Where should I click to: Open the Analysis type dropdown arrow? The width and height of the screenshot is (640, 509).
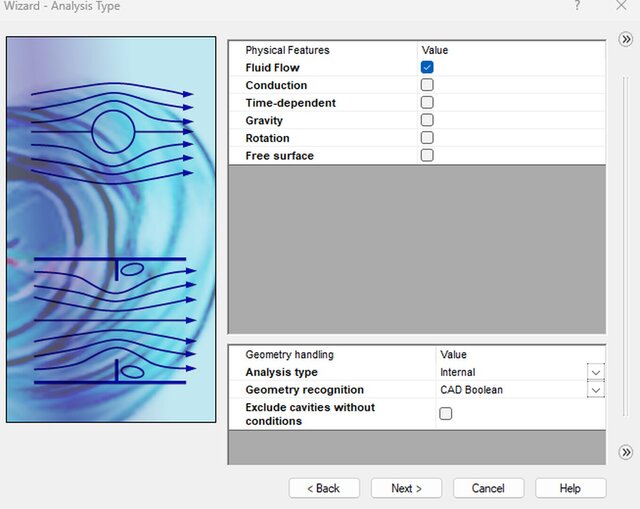pyautogui.click(x=596, y=372)
